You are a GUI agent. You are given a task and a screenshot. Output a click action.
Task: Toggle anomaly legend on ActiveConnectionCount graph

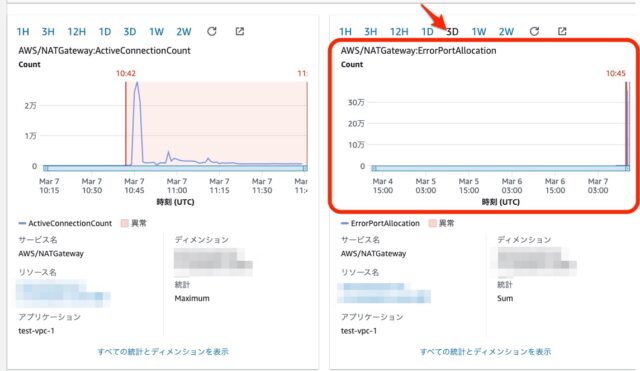(x=134, y=223)
